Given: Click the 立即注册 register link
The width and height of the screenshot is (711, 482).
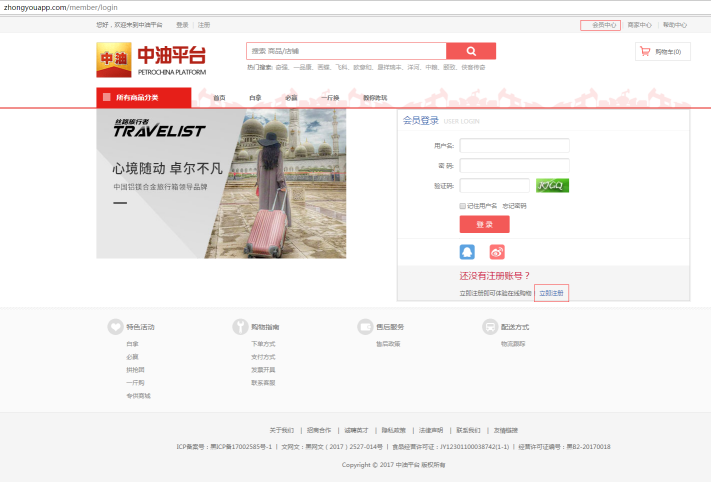Looking at the screenshot, I should [x=552, y=292].
